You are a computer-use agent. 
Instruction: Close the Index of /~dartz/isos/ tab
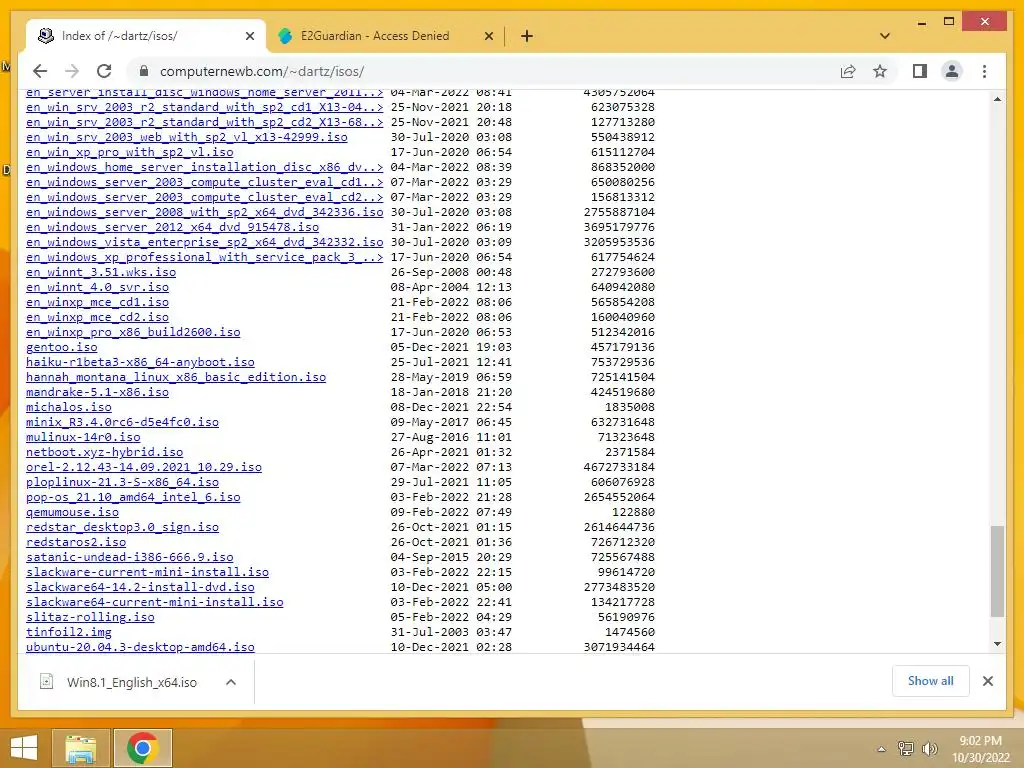pos(249,36)
